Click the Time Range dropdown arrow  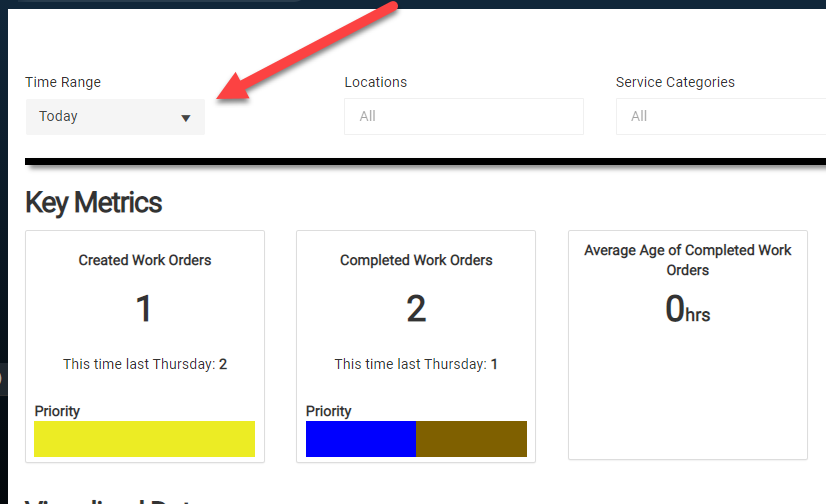[x=185, y=118]
